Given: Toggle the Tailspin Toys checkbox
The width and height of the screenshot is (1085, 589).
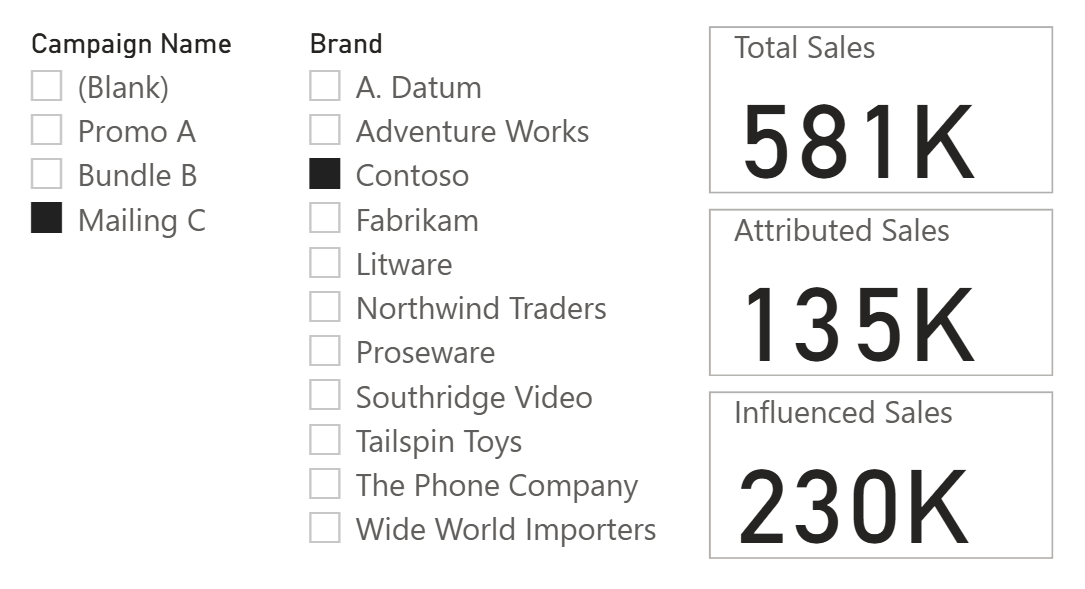Looking at the screenshot, I should click(x=325, y=440).
